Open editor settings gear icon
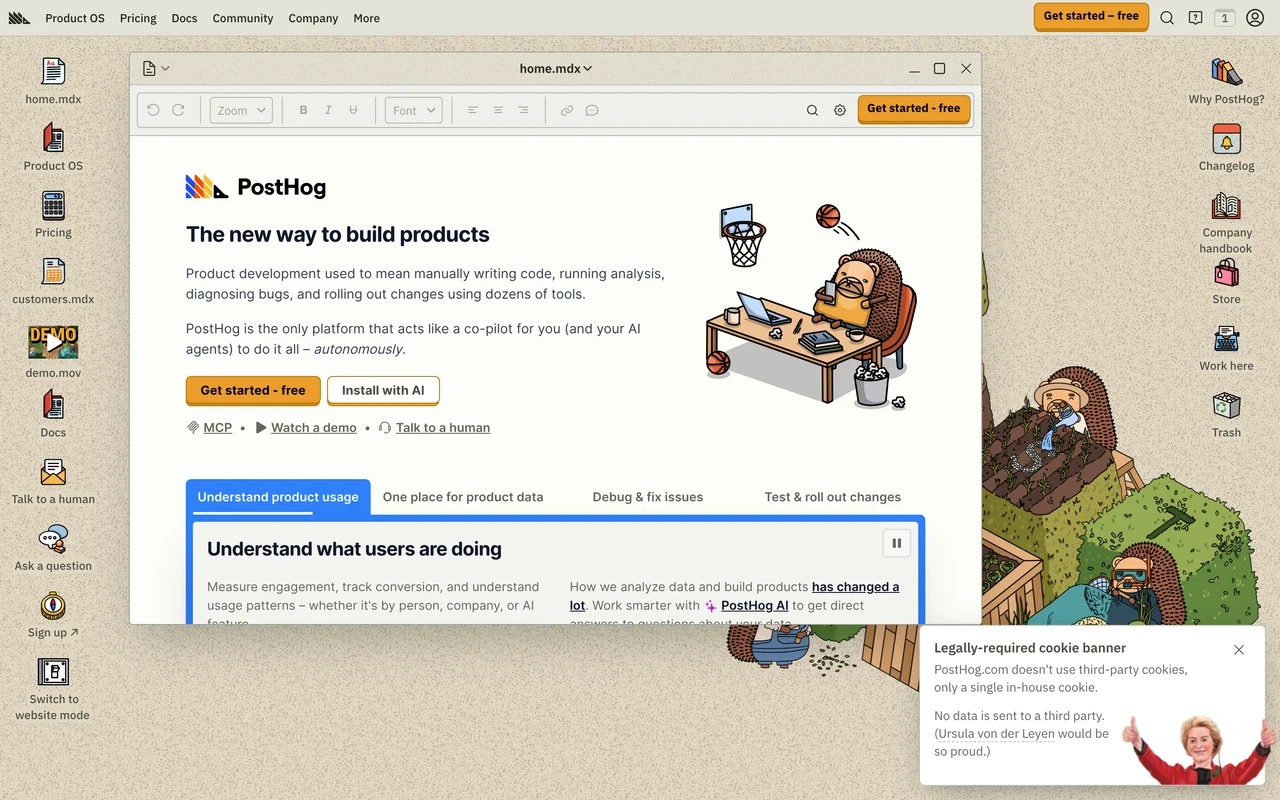The image size is (1280, 800). (840, 110)
